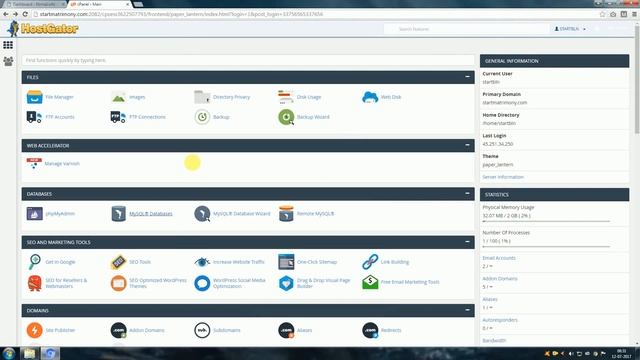
Task: Open SEO for Resellers & Webmasters icon
Action: [x=34, y=283]
